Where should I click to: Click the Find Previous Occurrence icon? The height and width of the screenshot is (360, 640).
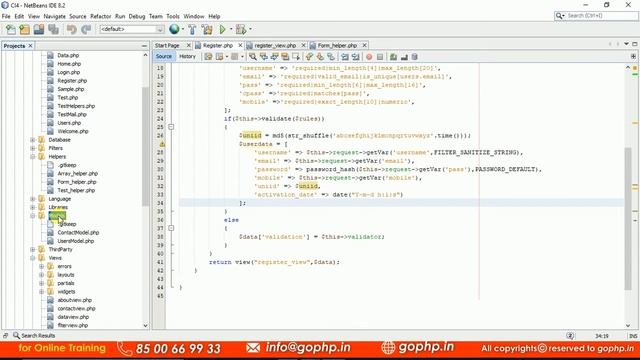[x=264, y=57]
